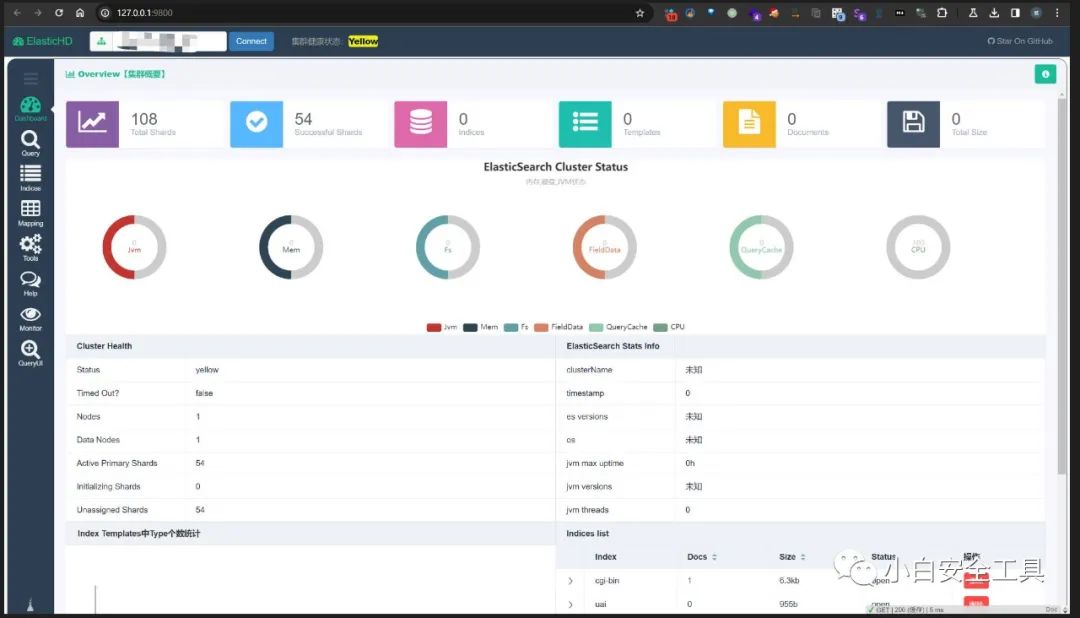This screenshot has height=618, width=1080.
Task: Reload the page with the refresh icon
Action: pyautogui.click(x=59, y=13)
